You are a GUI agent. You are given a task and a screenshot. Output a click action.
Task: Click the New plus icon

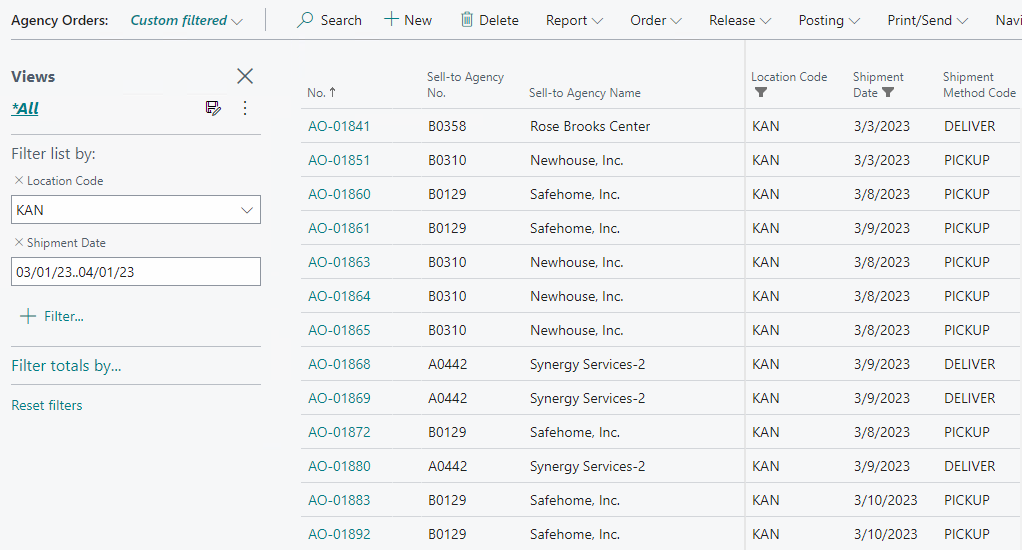(392, 20)
